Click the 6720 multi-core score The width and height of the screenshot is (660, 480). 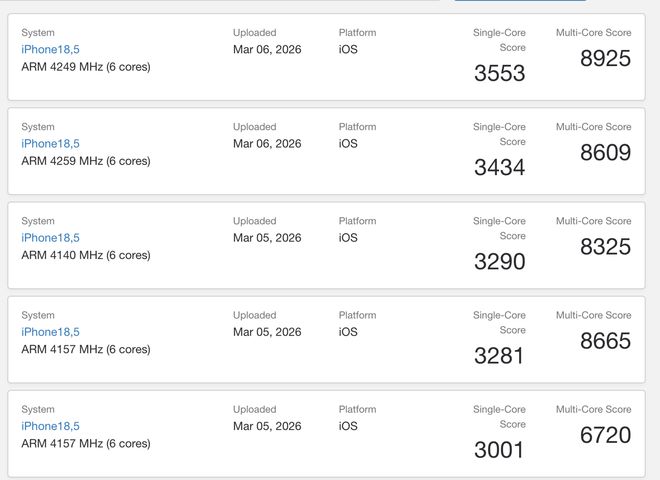605,434
